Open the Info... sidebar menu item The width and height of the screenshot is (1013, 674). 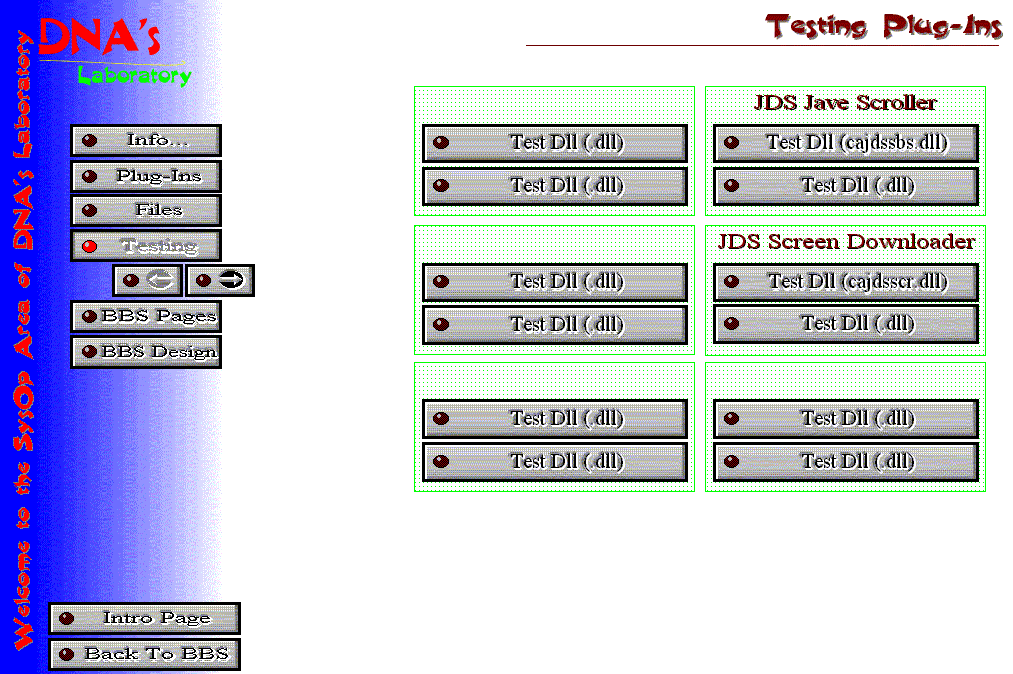146,141
